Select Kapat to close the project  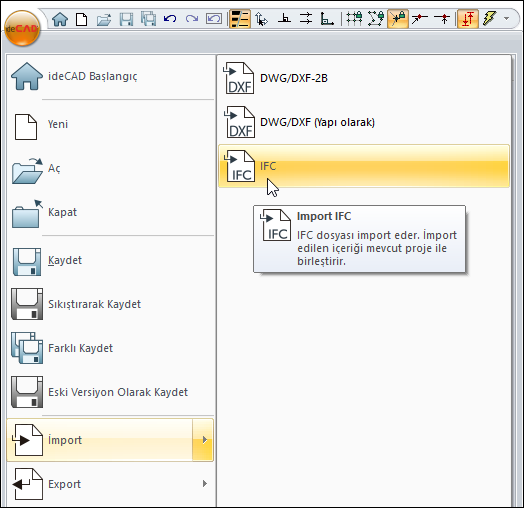pos(110,213)
